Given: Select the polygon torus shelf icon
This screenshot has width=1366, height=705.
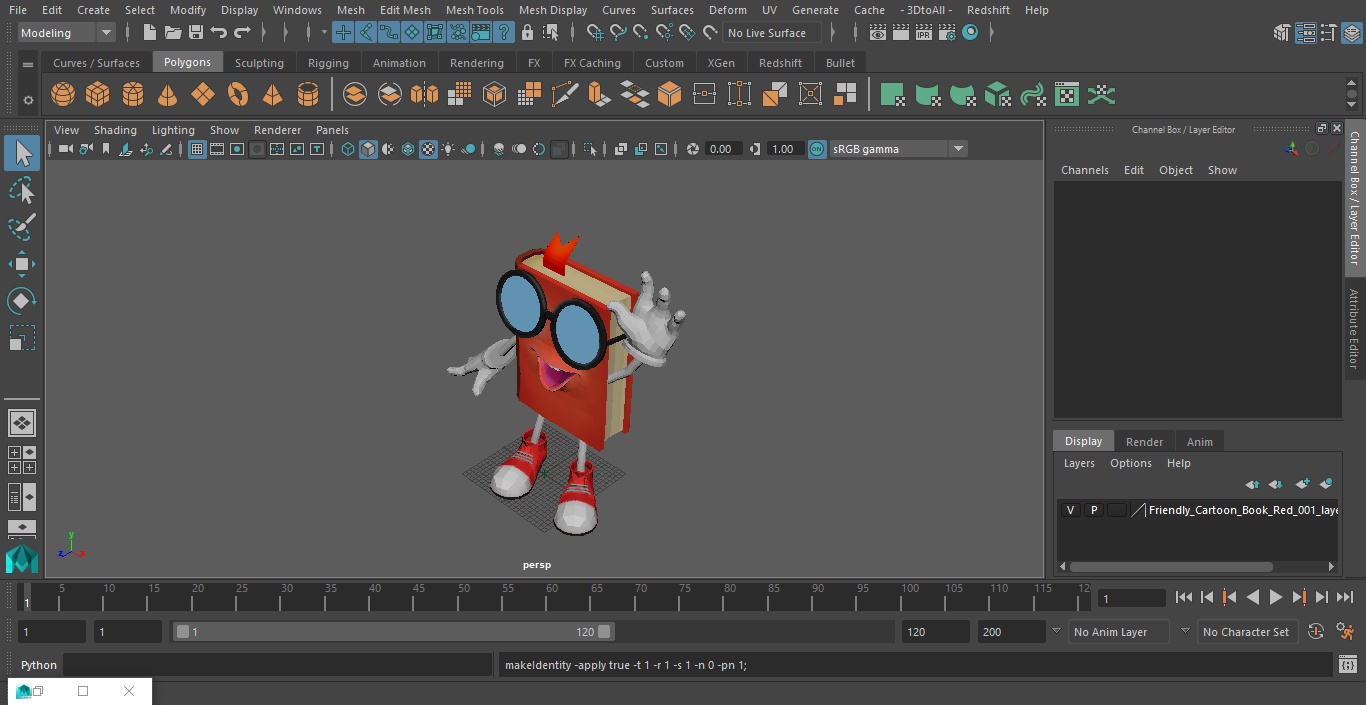Looking at the screenshot, I should tap(238, 95).
